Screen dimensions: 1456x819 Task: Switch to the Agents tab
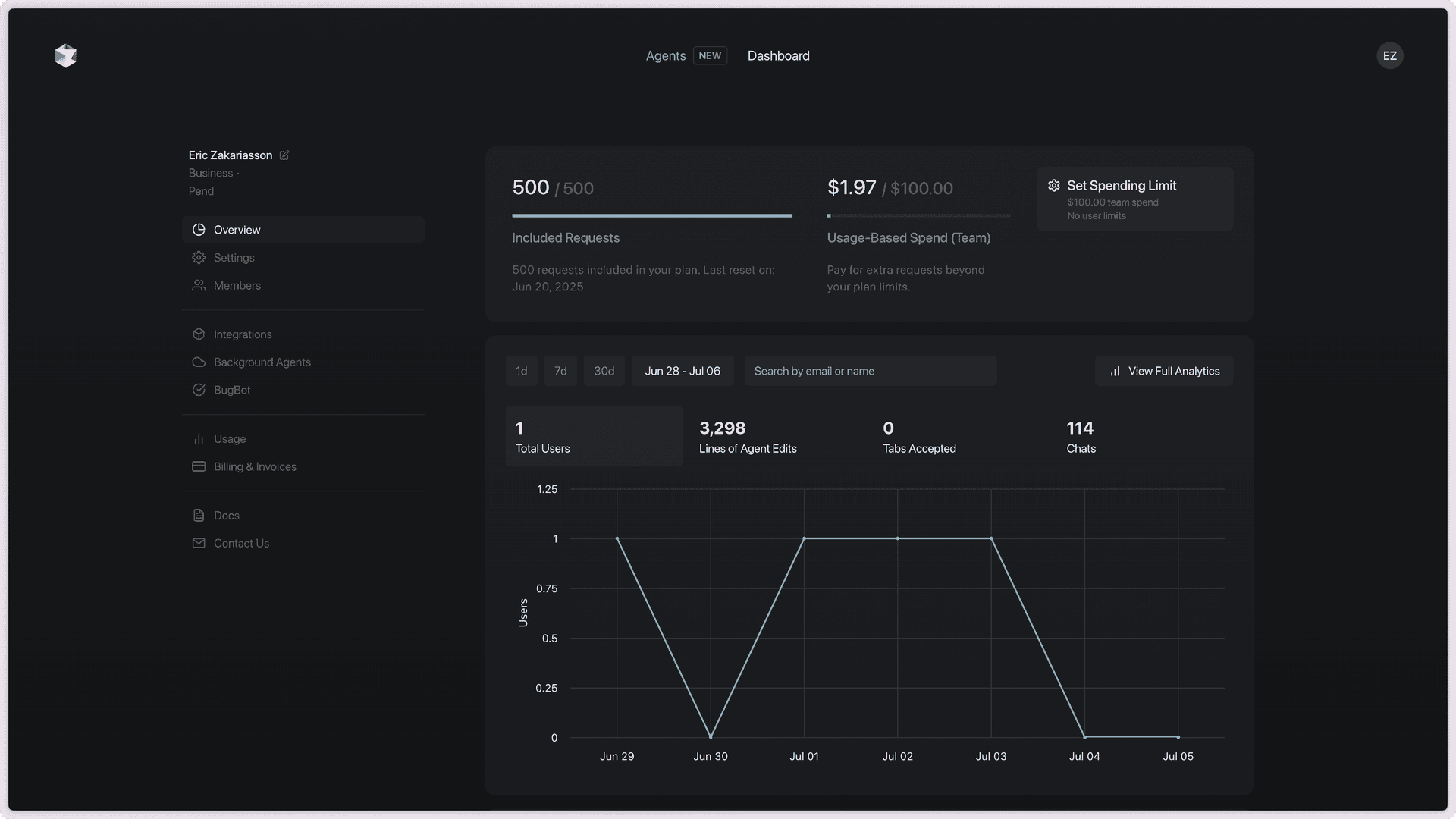click(666, 55)
